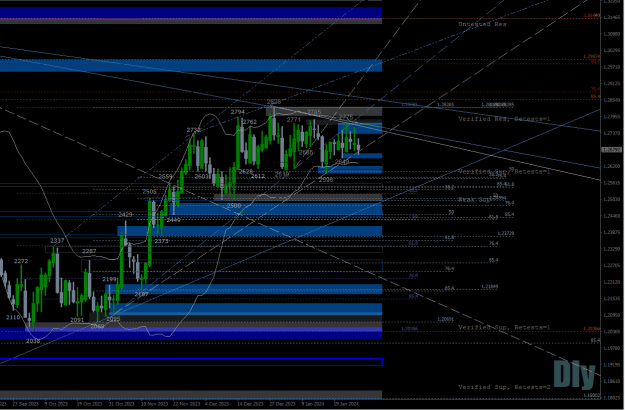The height and width of the screenshot is (410, 625).
Task: Select the 2272 swing label
Action: tap(21, 261)
